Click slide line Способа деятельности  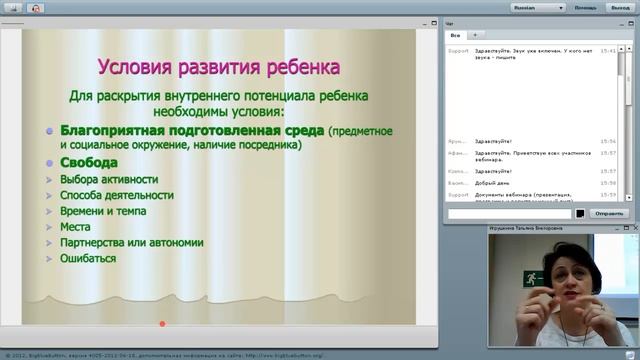click(117, 195)
